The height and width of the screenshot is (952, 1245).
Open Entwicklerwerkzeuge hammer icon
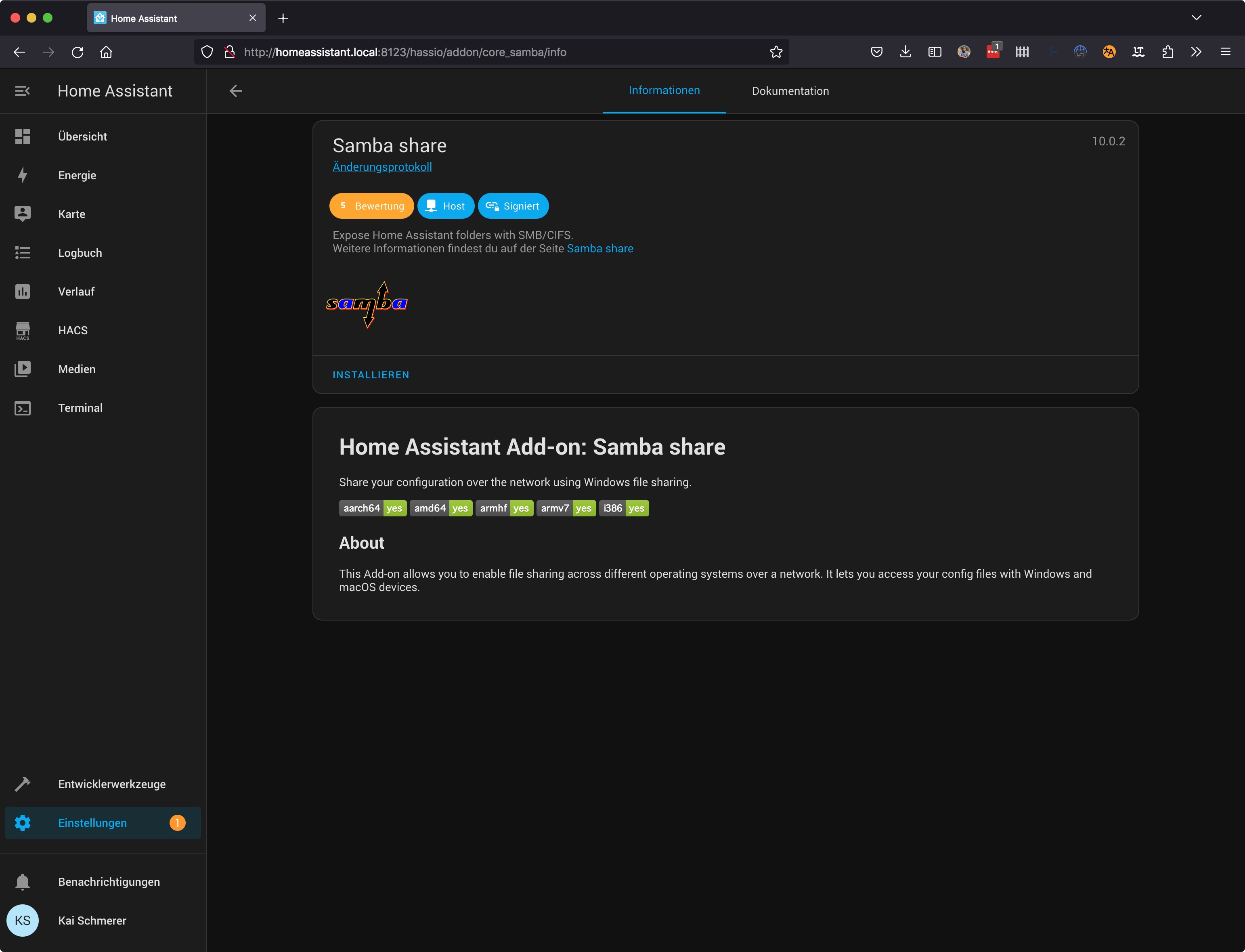point(23,784)
